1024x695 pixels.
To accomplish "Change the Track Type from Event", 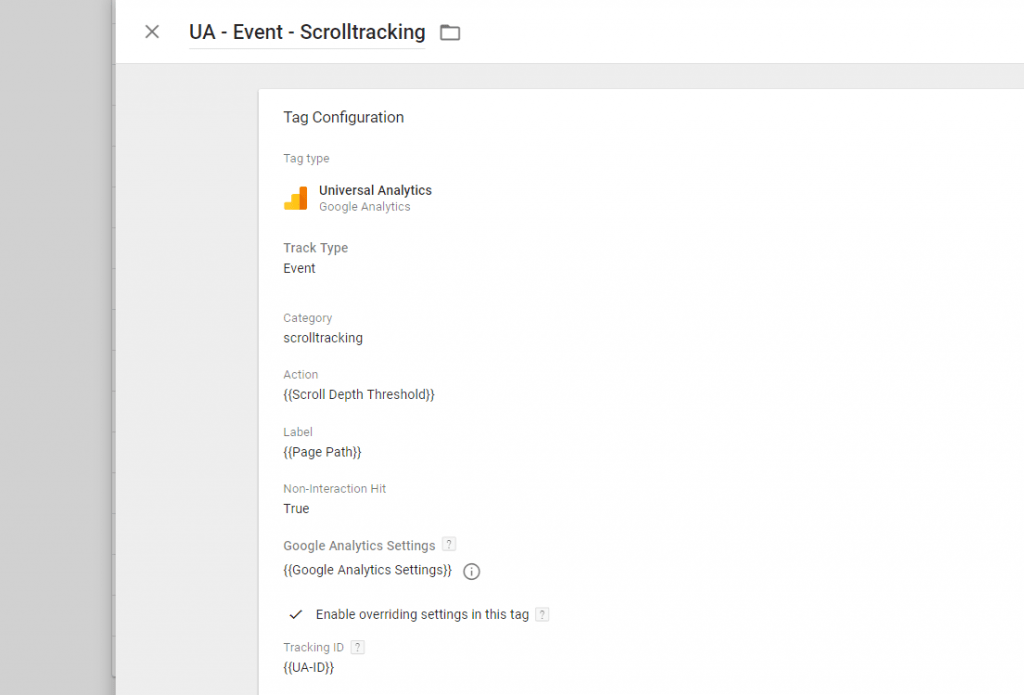I will tap(299, 268).
